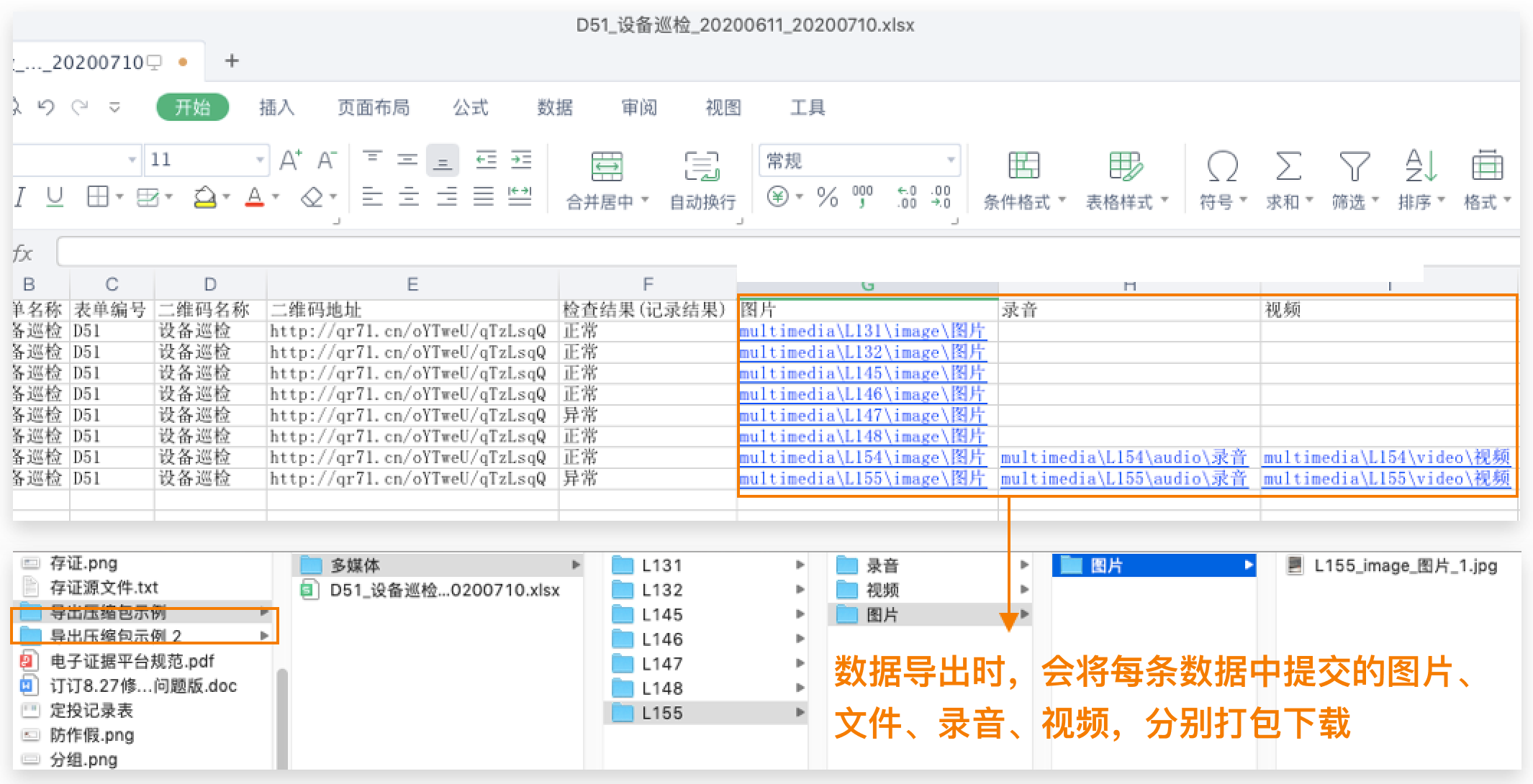
Task: Switch to the 插入 ribbon tab
Action: click(276, 107)
